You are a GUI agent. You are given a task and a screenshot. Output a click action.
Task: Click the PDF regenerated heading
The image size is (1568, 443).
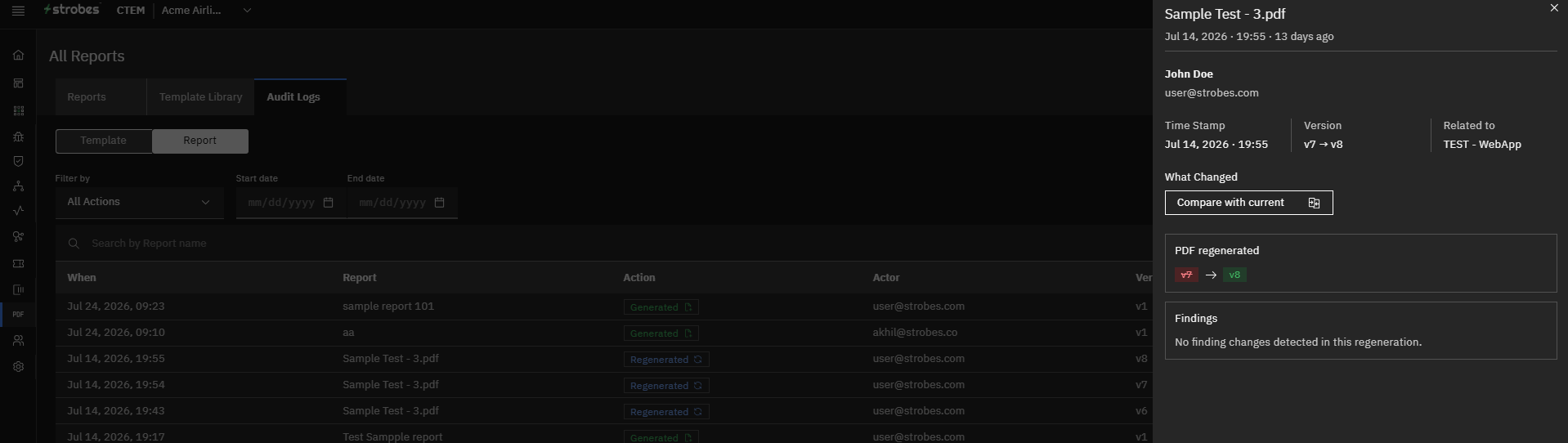[x=1216, y=251]
